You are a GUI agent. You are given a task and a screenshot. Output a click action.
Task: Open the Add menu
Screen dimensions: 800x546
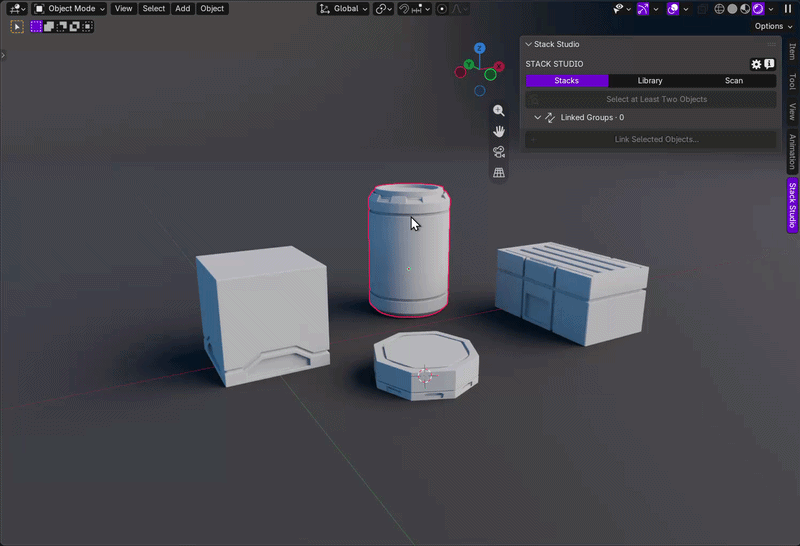[183, 9]
